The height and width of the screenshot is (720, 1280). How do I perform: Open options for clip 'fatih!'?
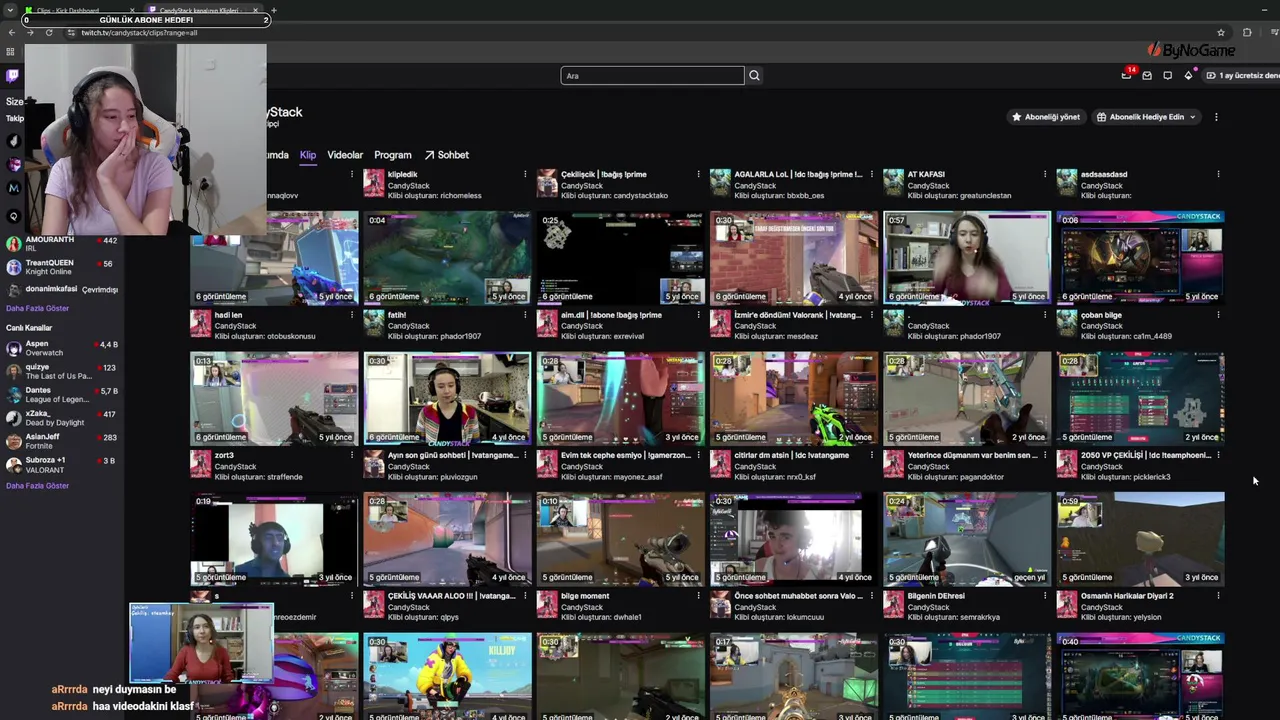click(x=525, y=315)
